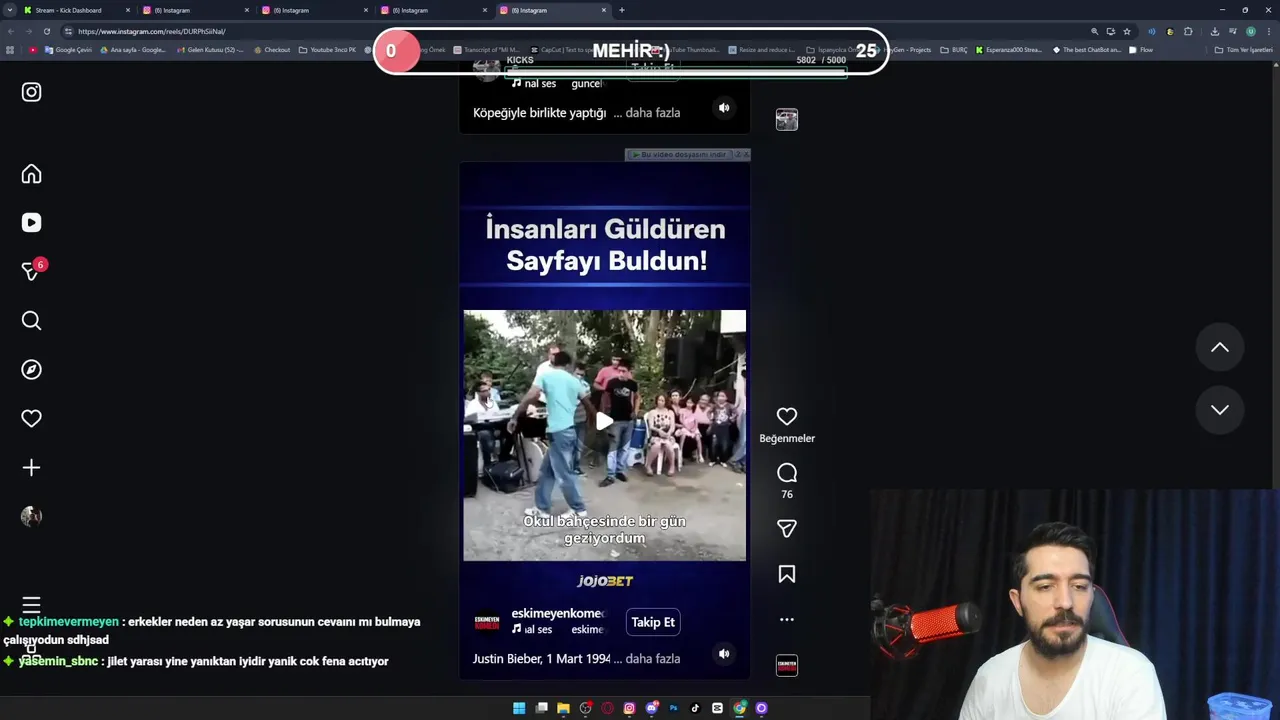Open Opera browser from taskbar
This screenshot has width=1280, height=720.
pos(607,708)
